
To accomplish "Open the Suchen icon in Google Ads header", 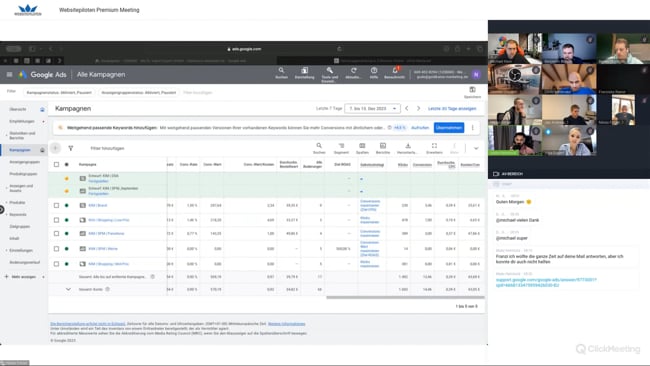I will click(x=281, y=73).
